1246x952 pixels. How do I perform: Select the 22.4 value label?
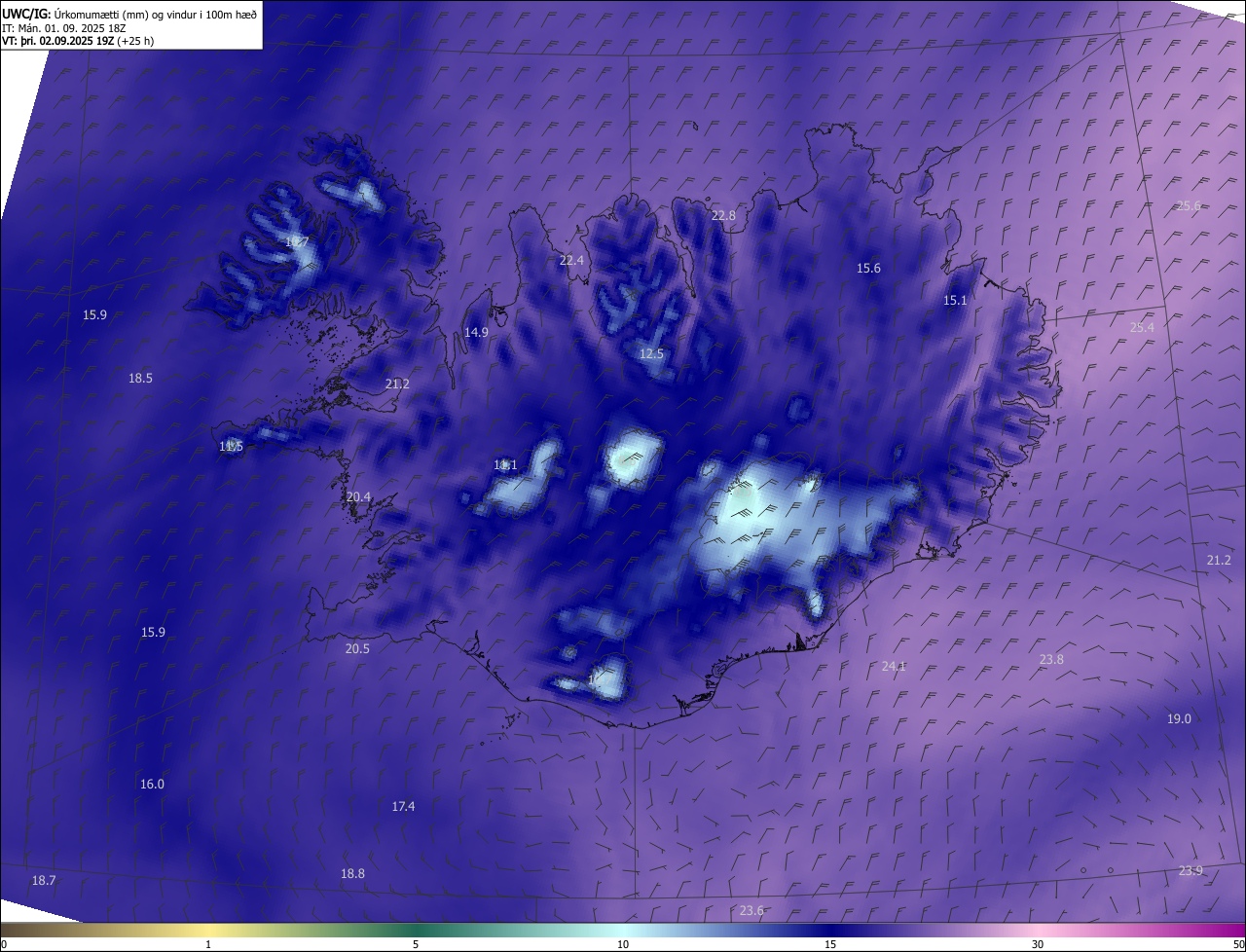(571, 260)
